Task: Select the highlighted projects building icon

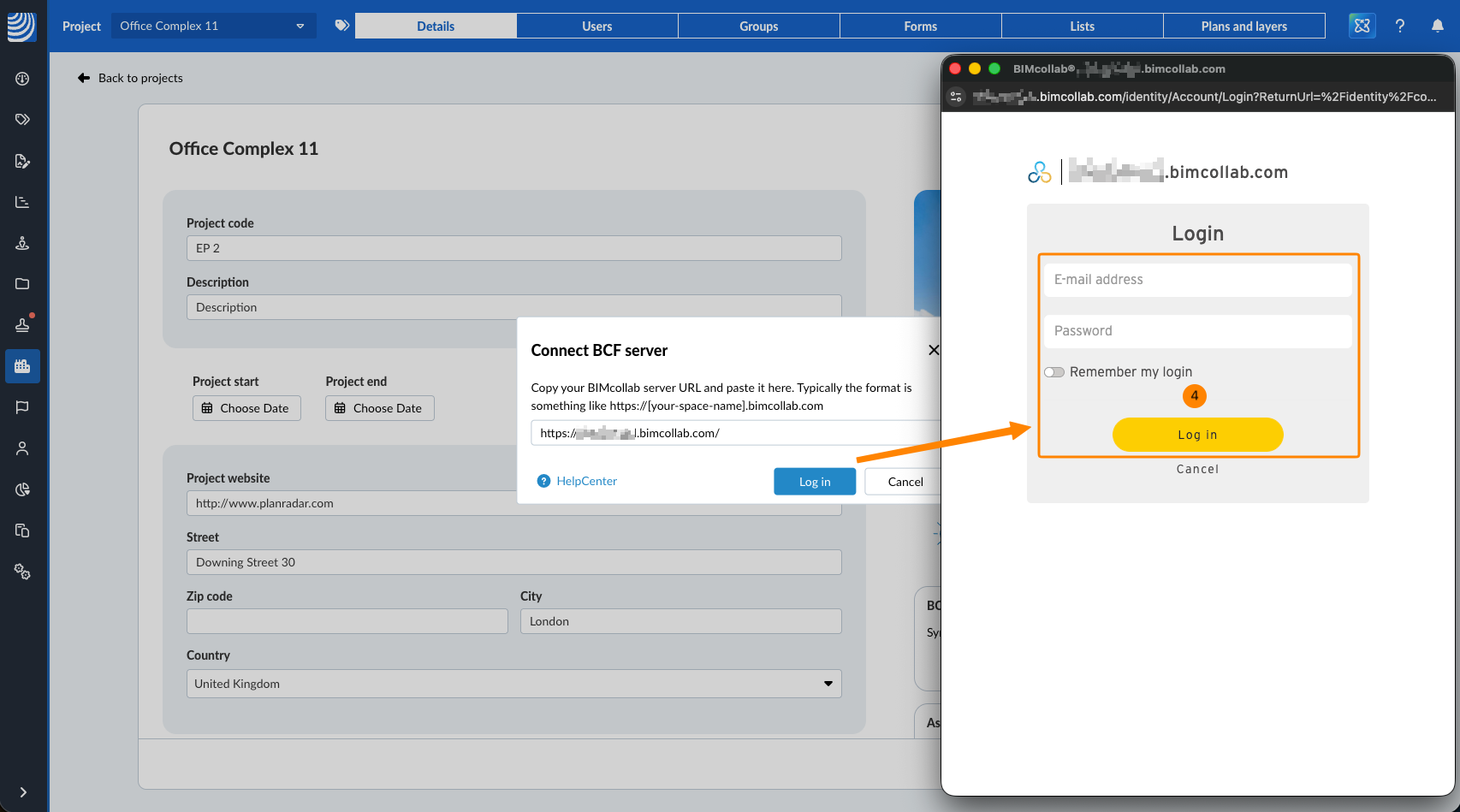Action: coord(23,366)
